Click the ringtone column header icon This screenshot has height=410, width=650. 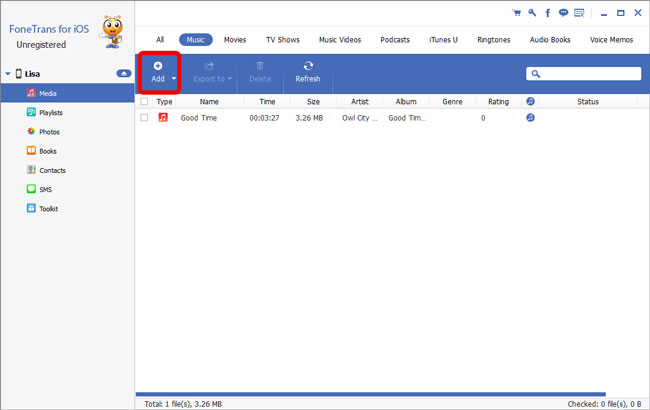click(530, 101)
